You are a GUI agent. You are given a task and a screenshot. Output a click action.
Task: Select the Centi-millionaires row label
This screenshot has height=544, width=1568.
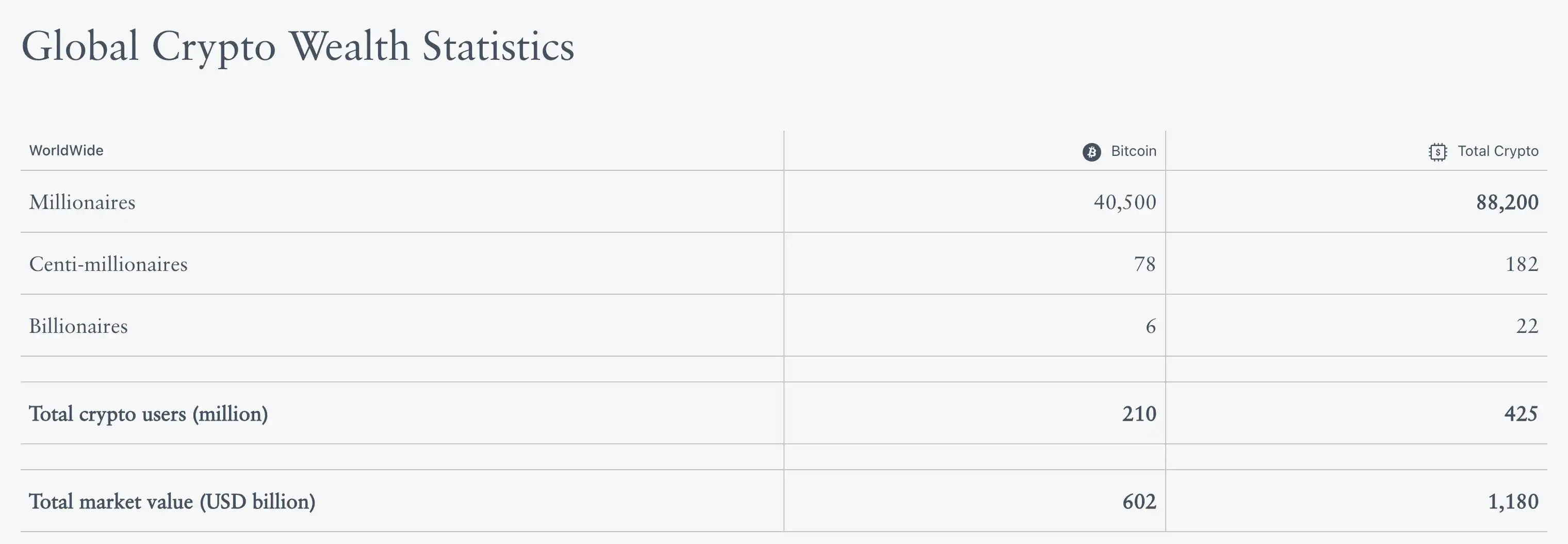pos(108,264)
